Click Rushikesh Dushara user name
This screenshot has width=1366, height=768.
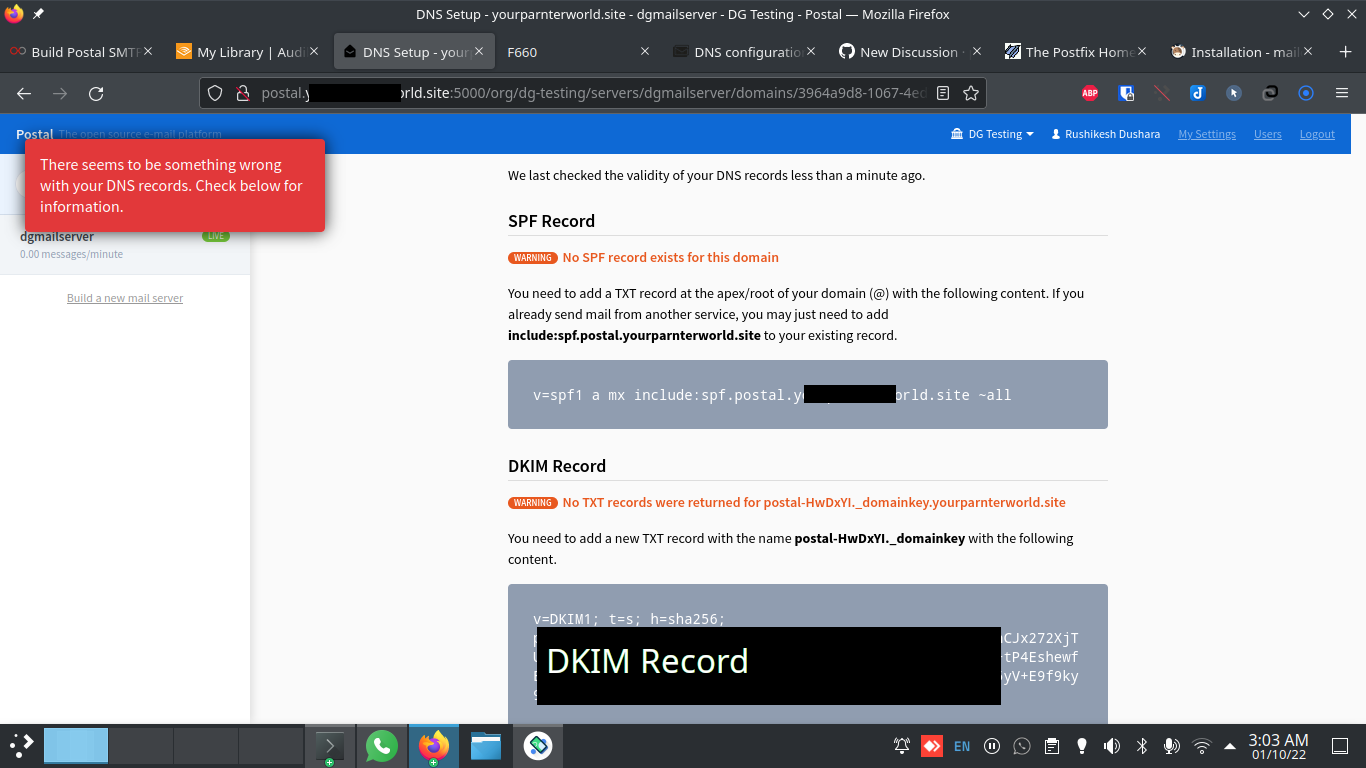1106,134
